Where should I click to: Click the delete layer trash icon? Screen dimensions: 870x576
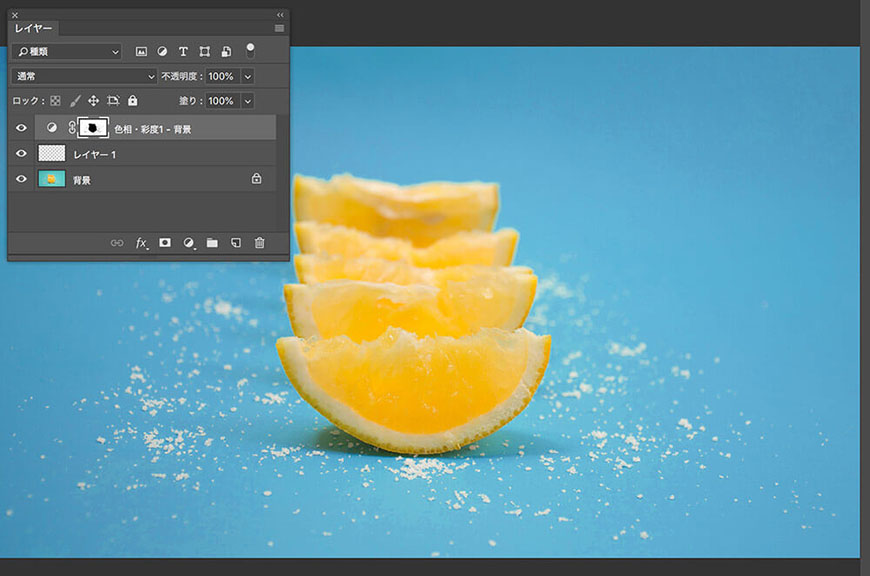coord(259,243)
